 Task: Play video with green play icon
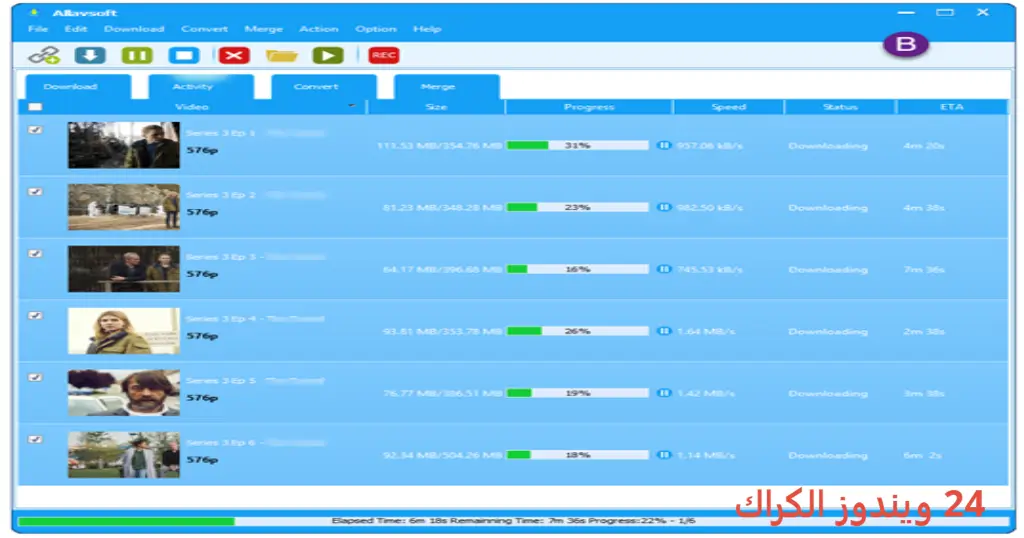(328, 55)
